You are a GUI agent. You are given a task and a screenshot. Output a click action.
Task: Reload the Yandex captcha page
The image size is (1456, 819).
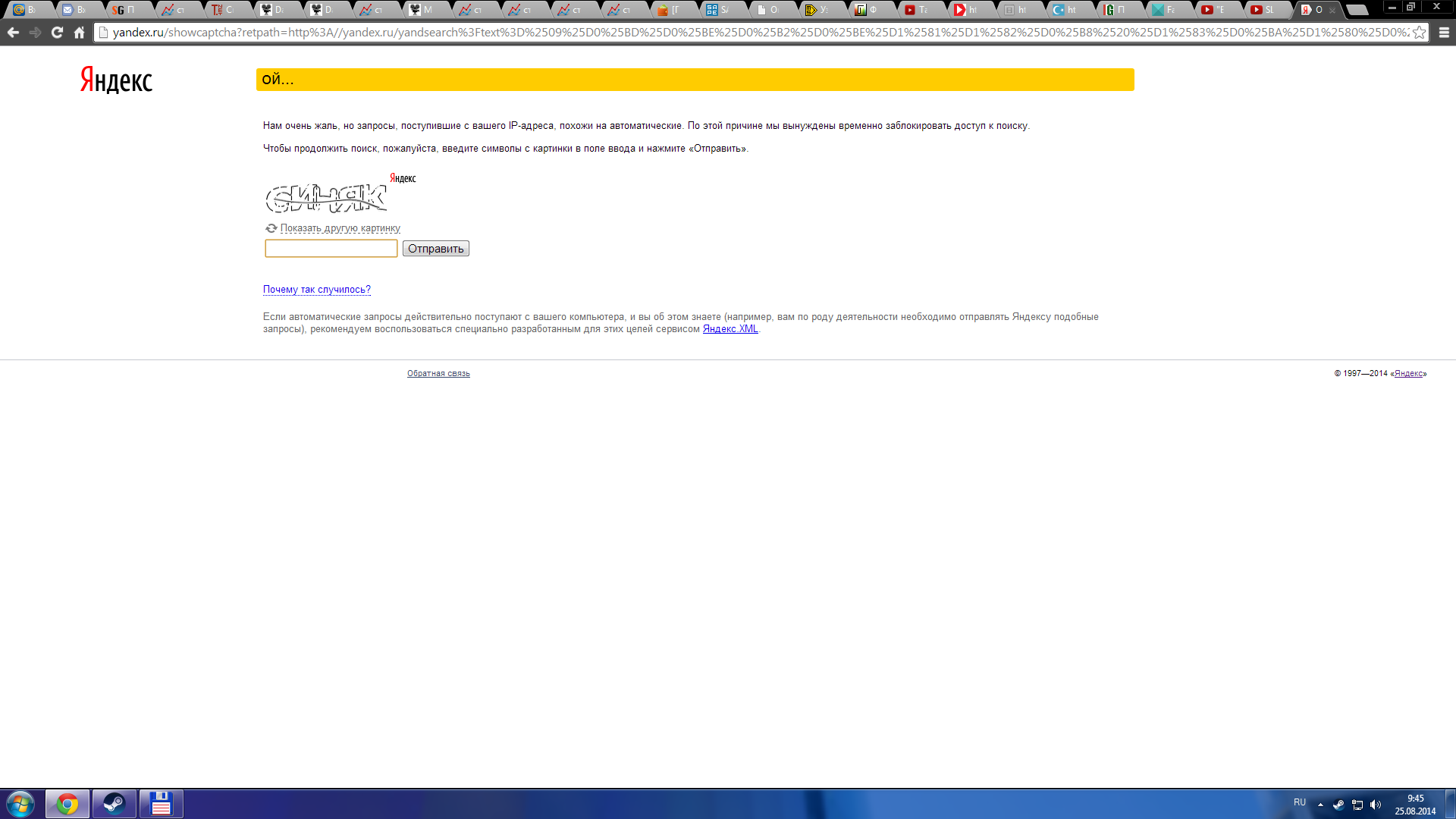click(57, 33)
